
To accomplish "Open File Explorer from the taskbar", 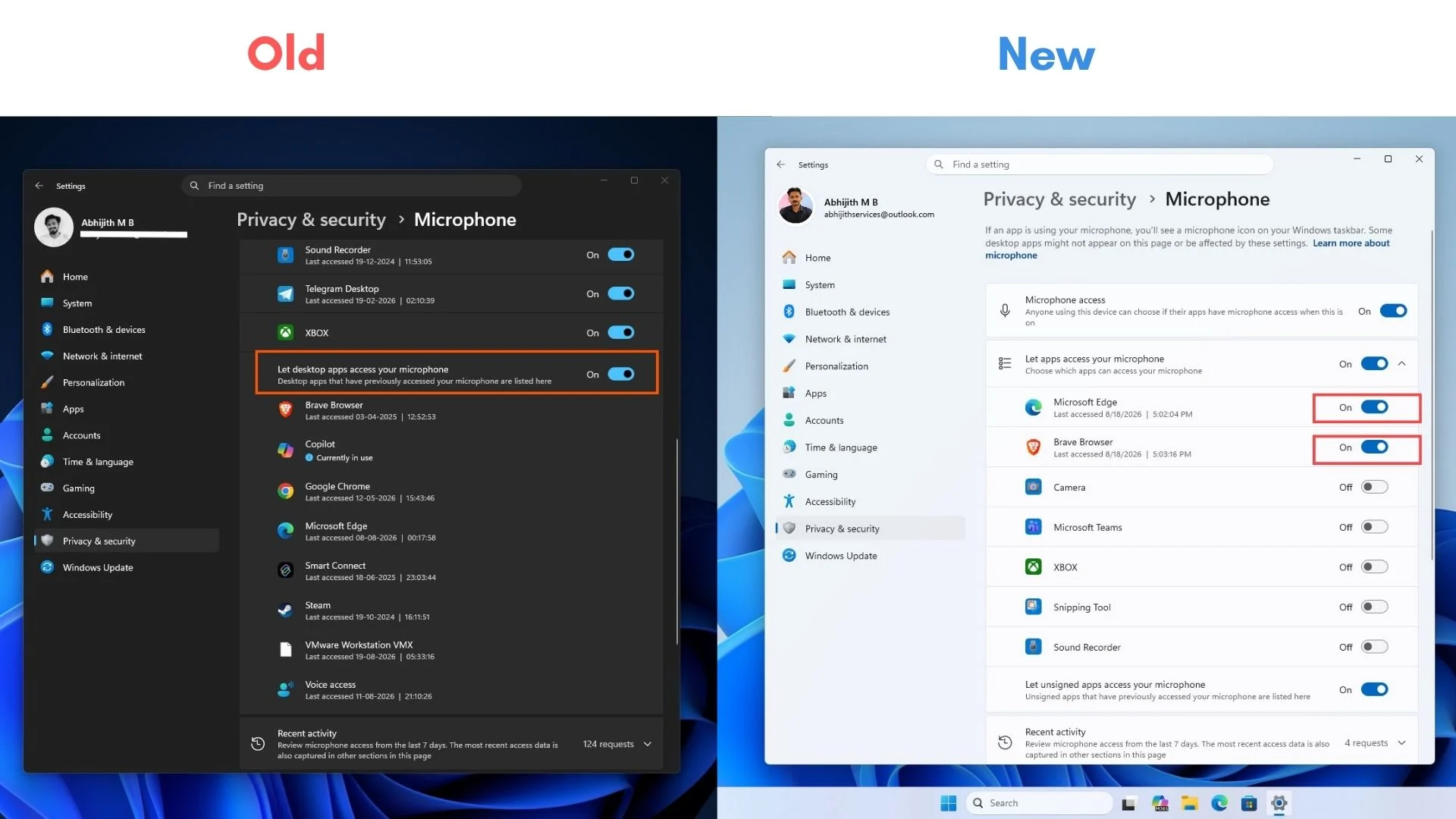I will [1189, 803].
